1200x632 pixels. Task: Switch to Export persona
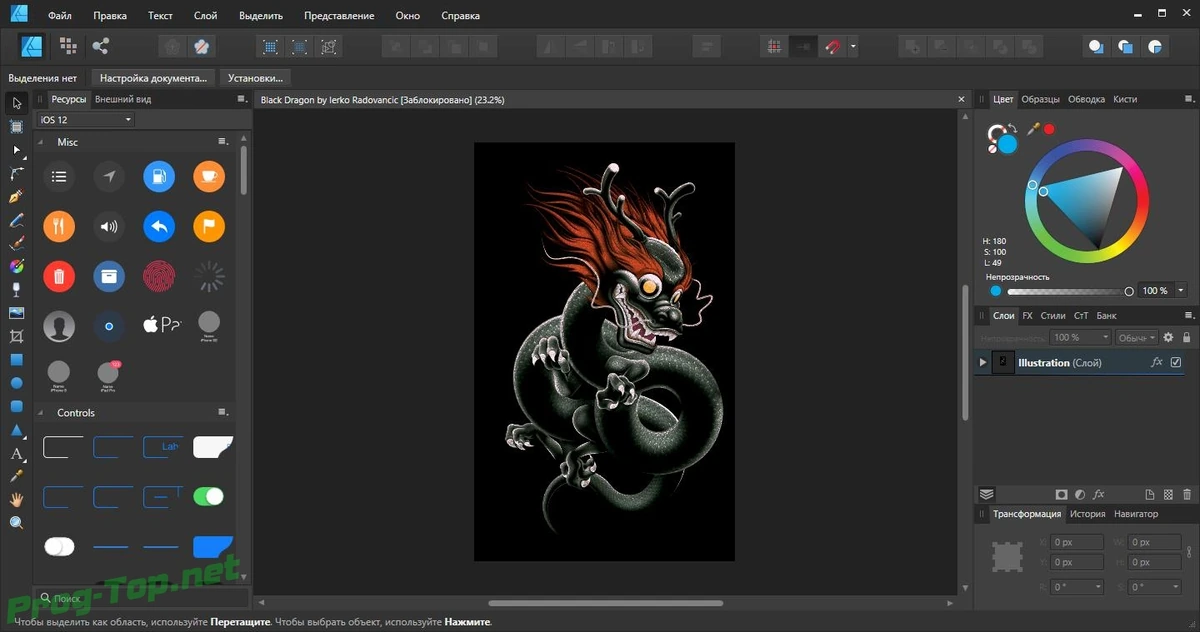(100, 45)
